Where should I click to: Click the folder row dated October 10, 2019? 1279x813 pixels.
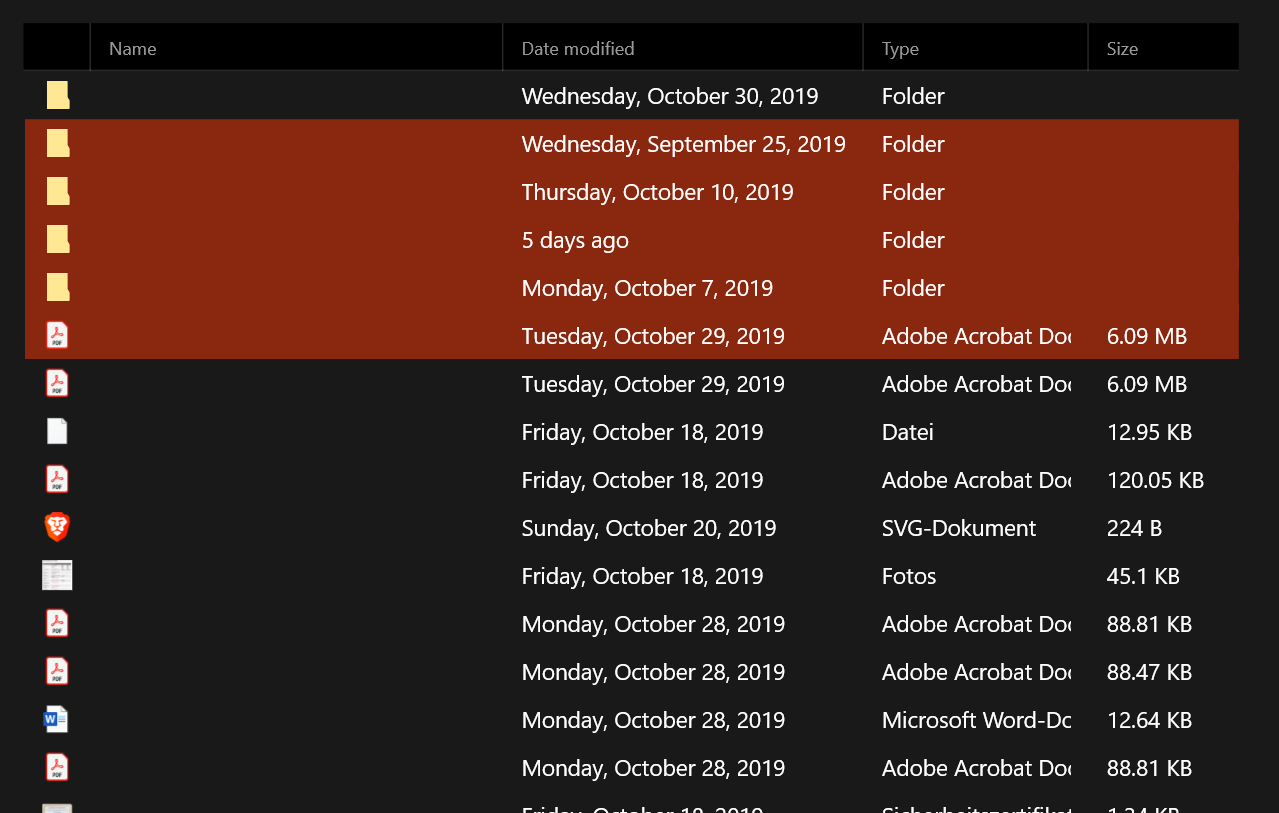(x=632, y=192)
